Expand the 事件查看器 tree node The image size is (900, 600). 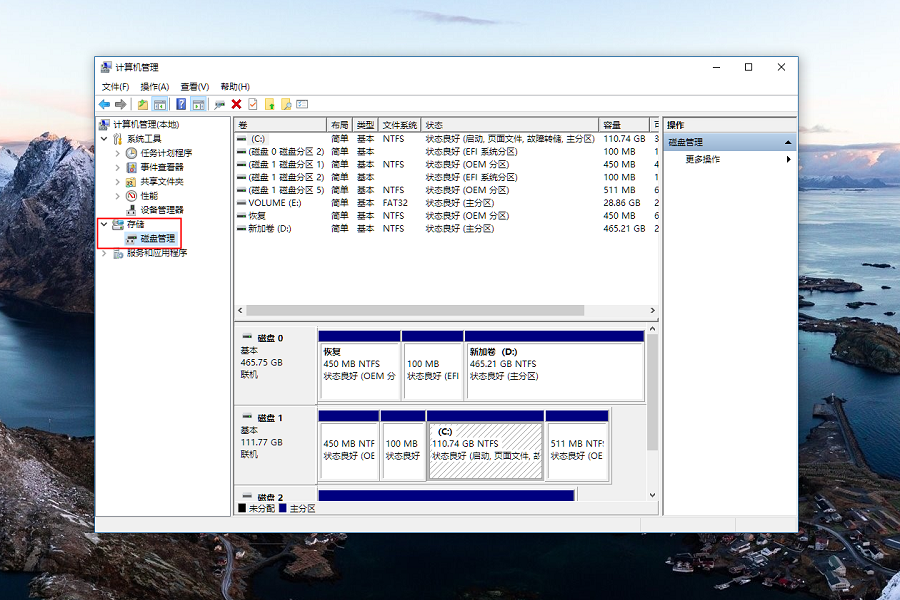point(118,167)
